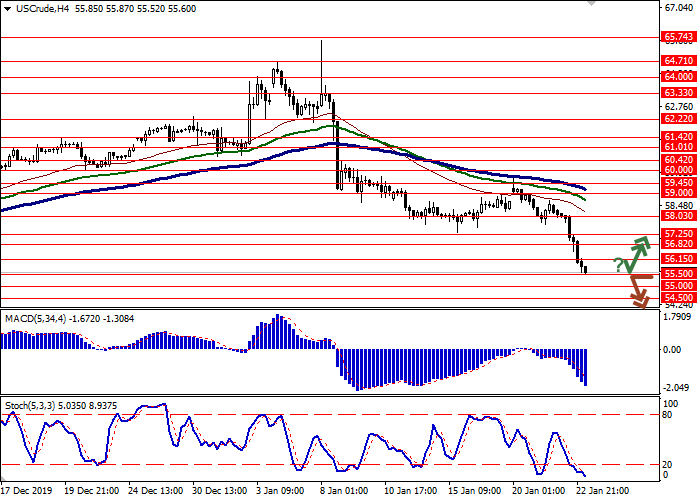Click the red downward forecast arrow
The width and height of the screenshot is (700, 500).
(x=637, y=288)
